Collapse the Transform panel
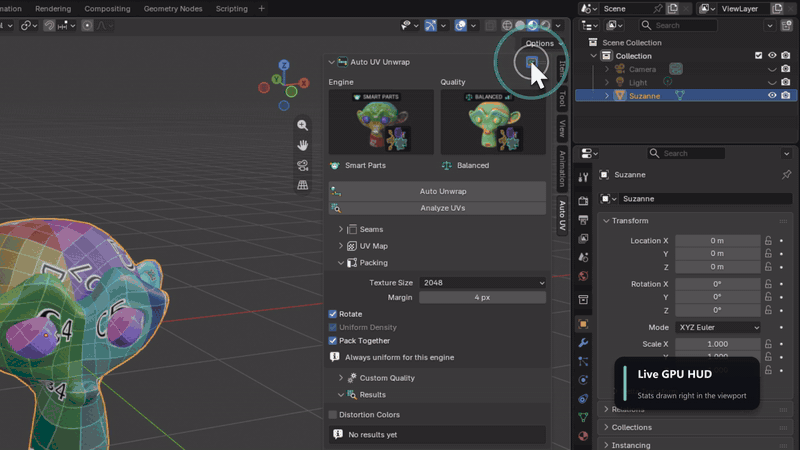 [x=606, y=221]
